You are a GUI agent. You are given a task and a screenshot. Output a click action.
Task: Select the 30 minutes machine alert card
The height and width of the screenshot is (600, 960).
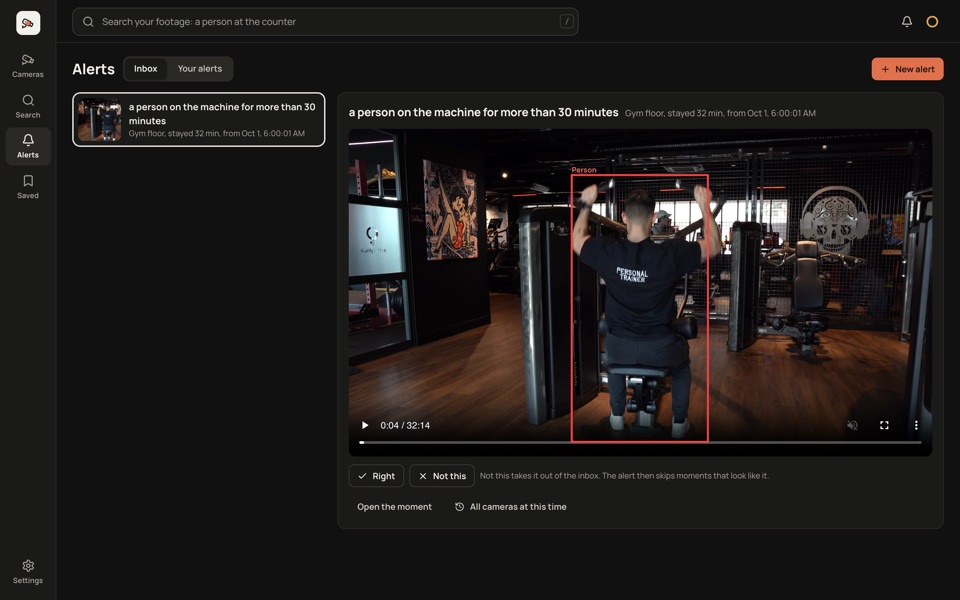[198, 119]
